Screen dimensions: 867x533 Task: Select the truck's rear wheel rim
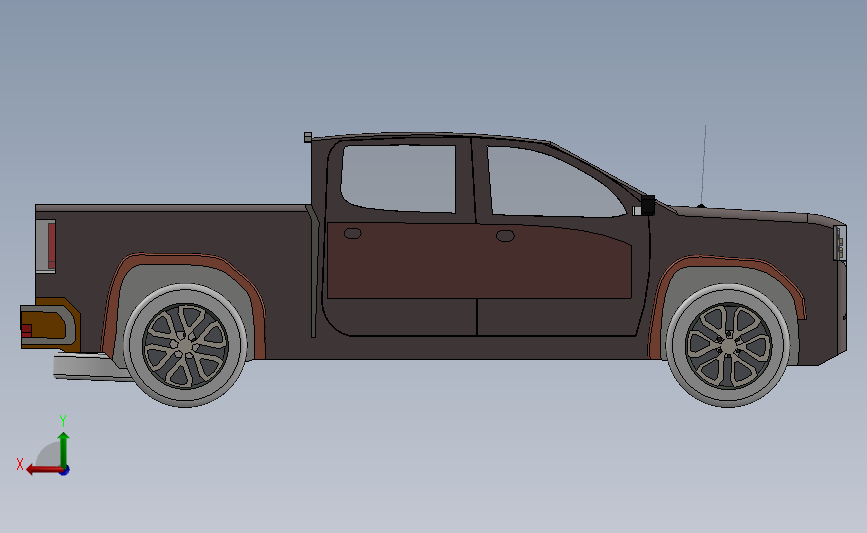(185, 346)
